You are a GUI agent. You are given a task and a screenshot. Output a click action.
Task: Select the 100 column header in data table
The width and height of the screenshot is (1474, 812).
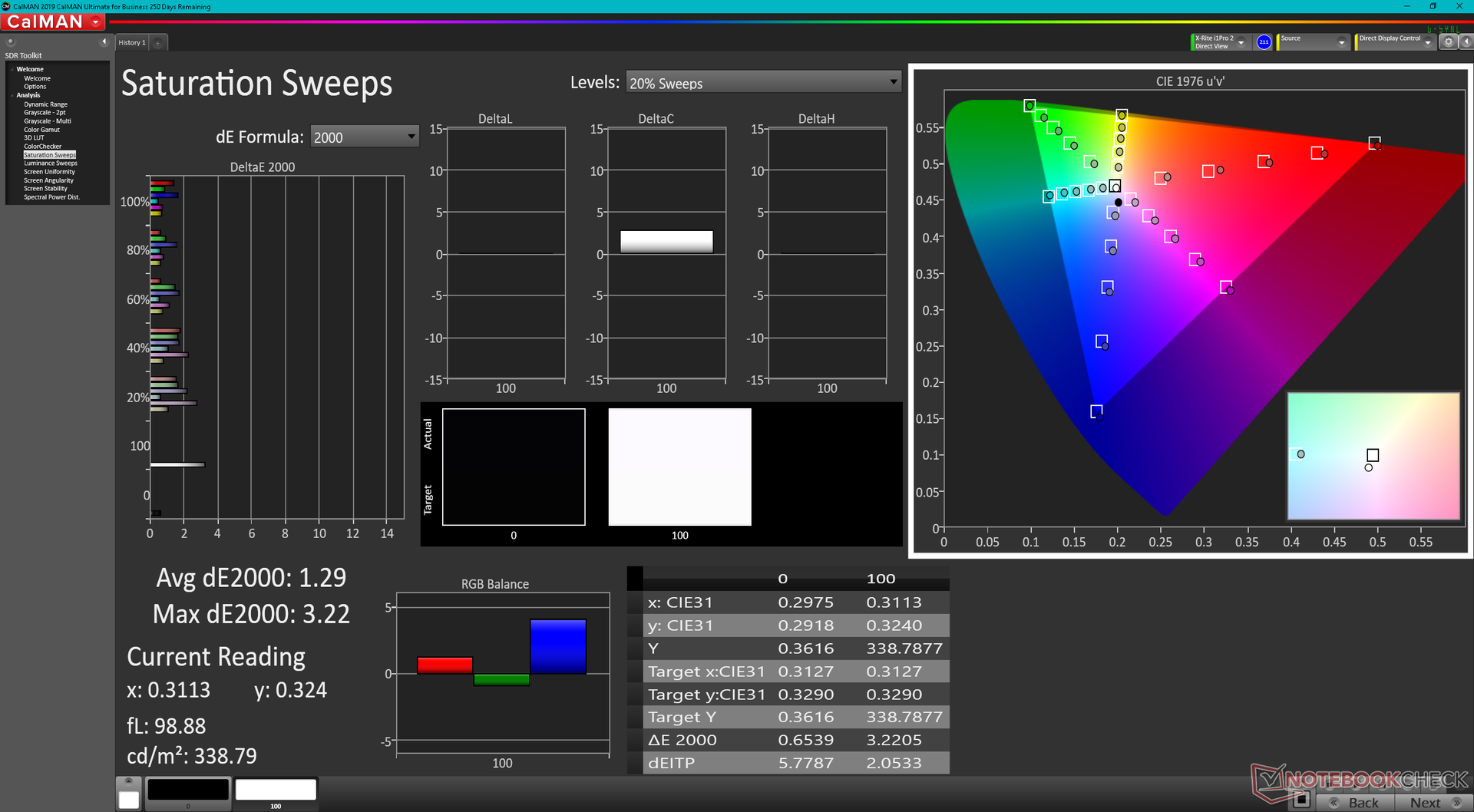(881, 579)
